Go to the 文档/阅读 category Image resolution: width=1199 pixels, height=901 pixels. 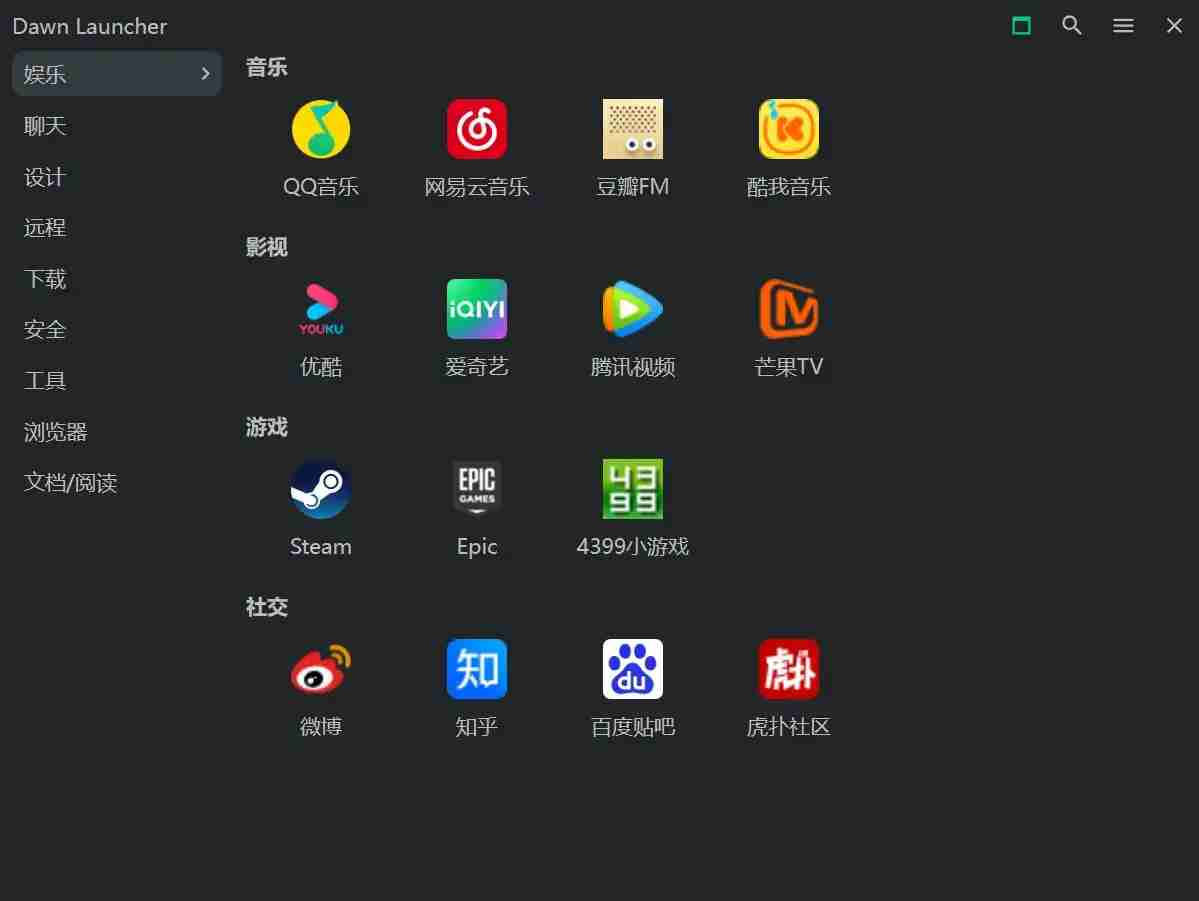pyautogui.click(x=71, y=483)
